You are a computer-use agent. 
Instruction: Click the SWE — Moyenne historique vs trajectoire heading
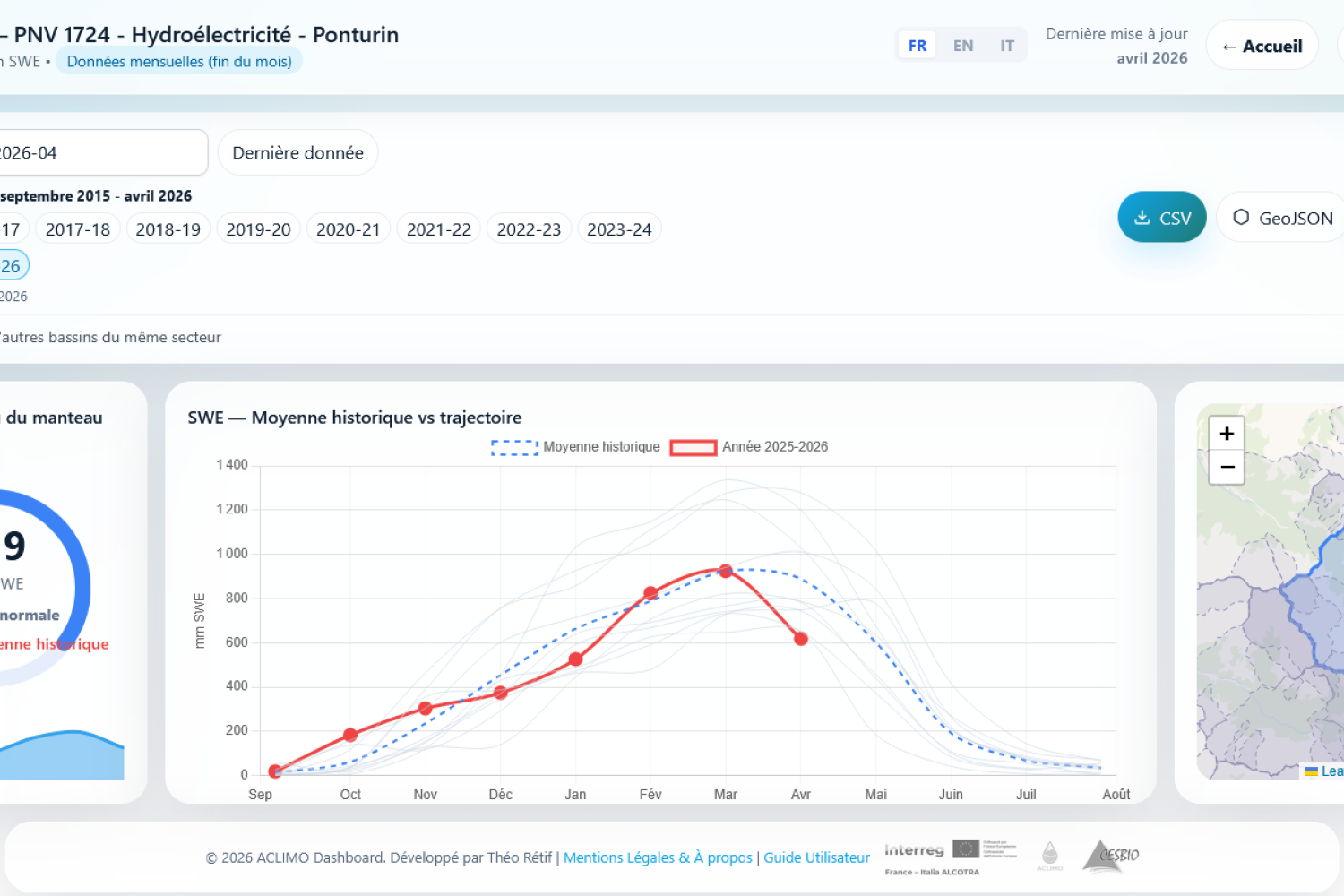355,418
